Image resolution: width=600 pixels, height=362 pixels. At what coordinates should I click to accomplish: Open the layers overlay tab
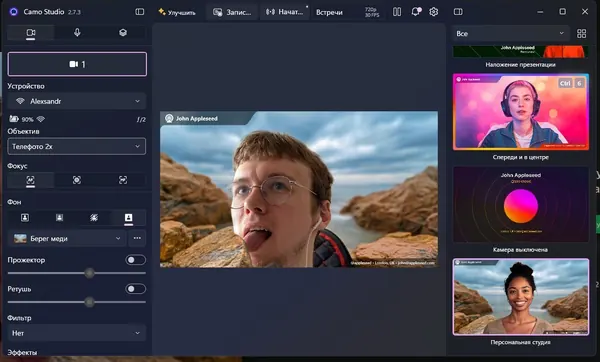click(x=123, y=33)
